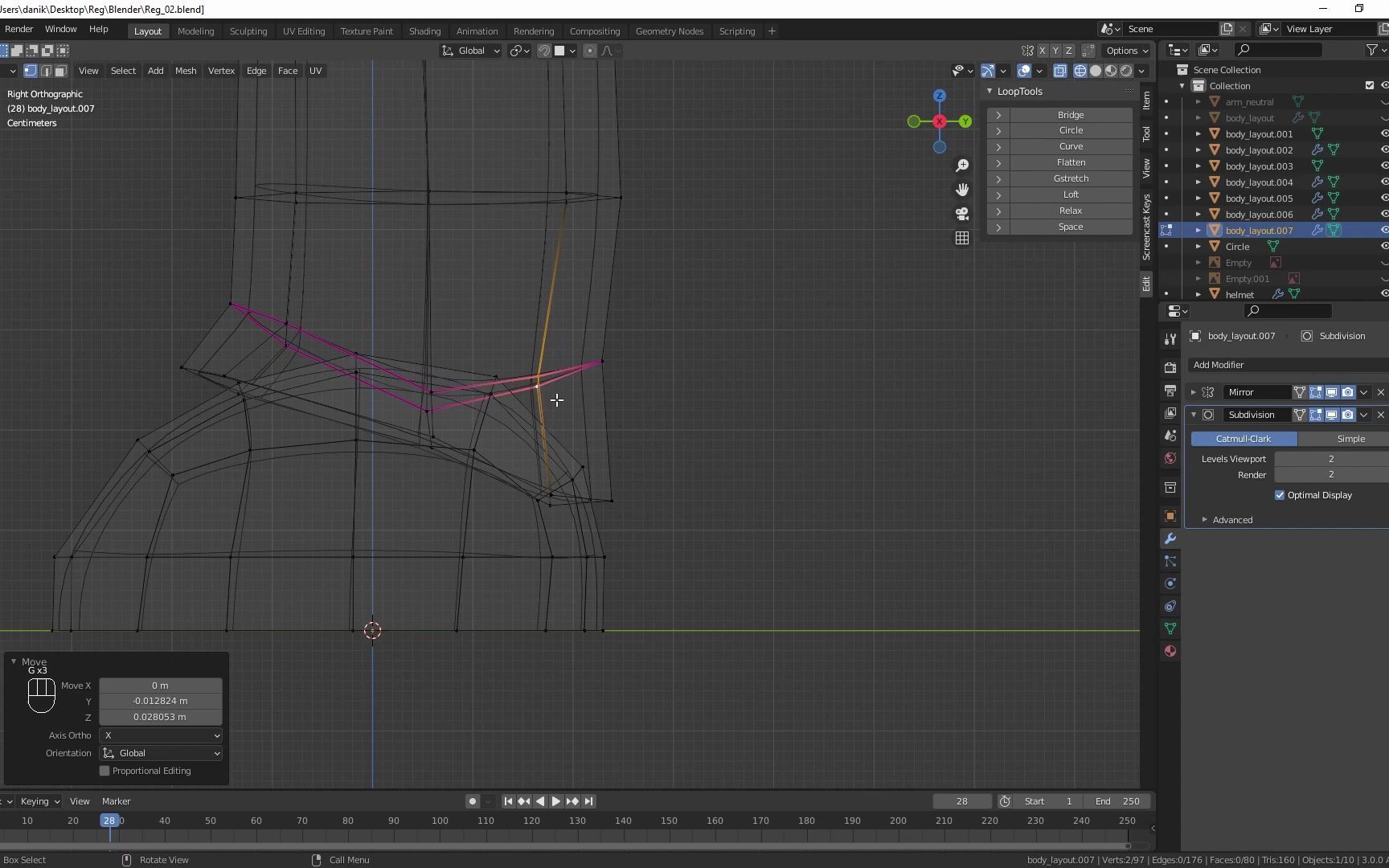Expand the Bridge operator in LoopTools
This screenshot has height=868, width=1389.
[x=998, y=115]
